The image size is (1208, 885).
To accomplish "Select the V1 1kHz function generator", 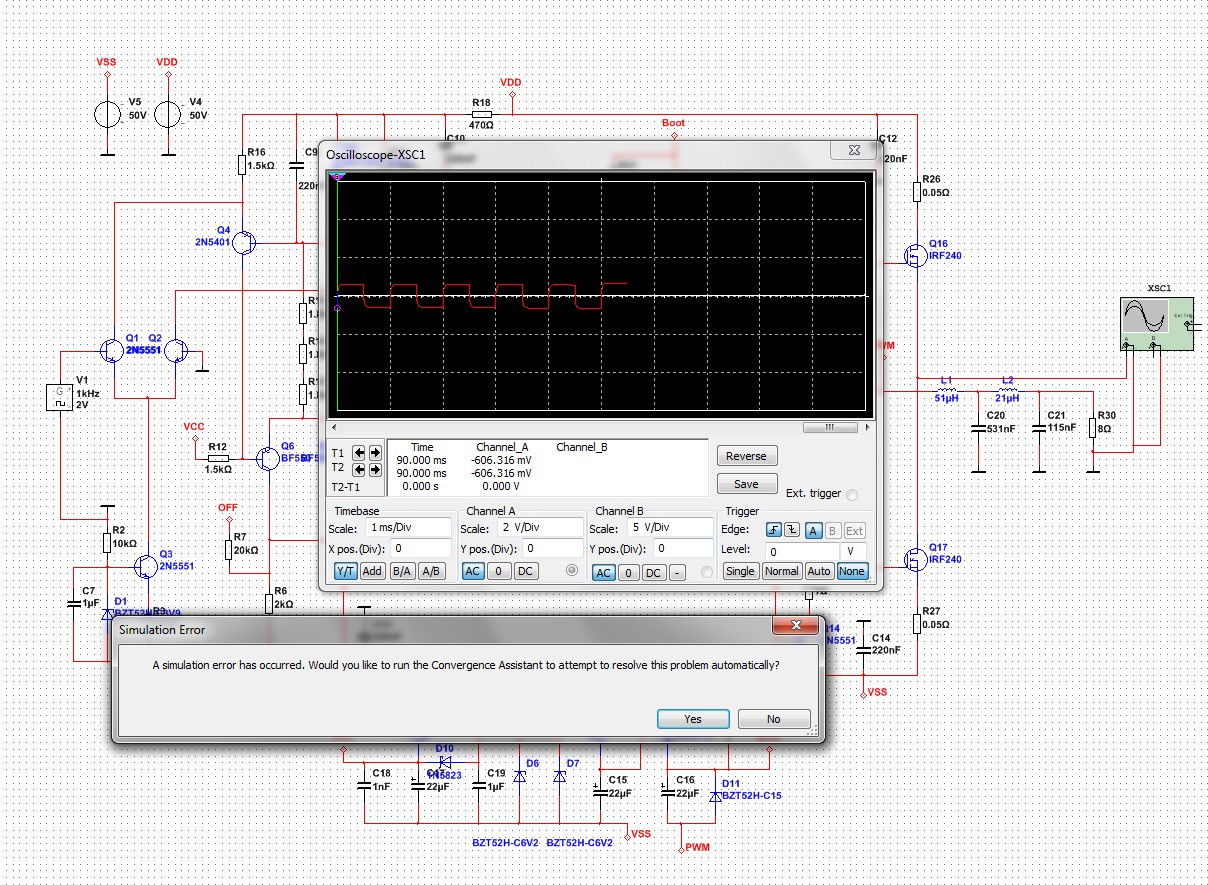I will point(60,398).
